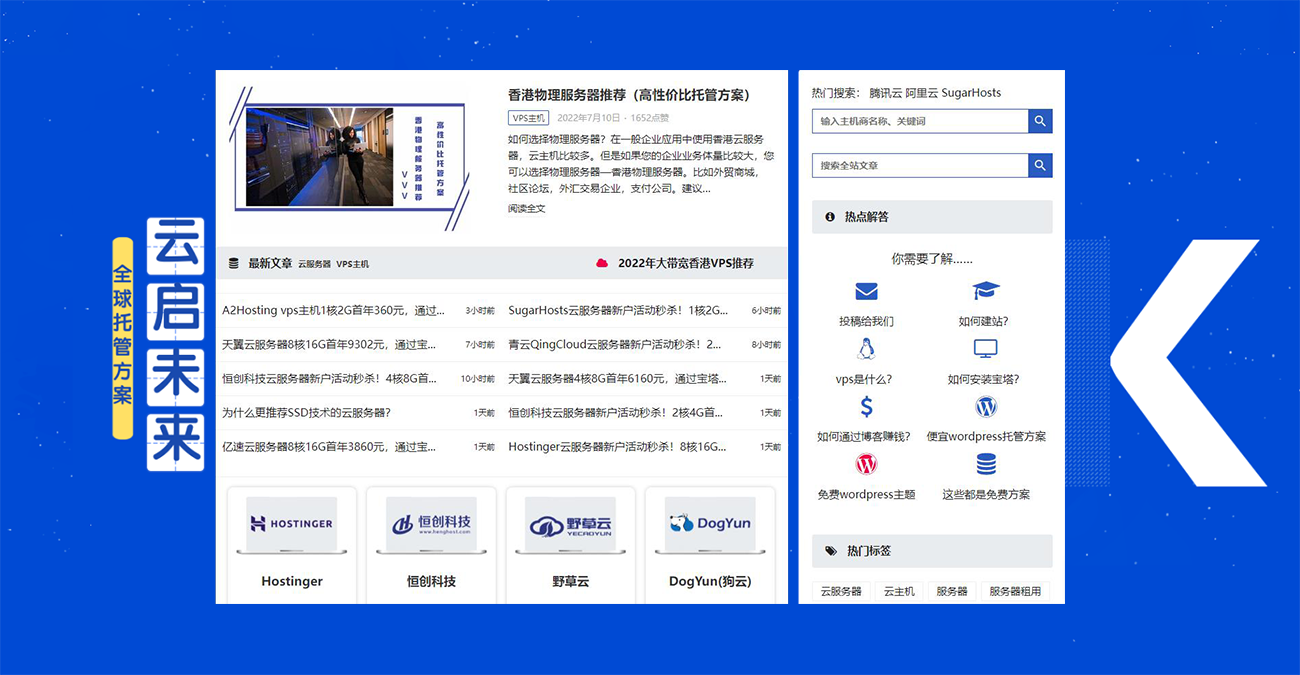This screenshot has height=675, width=1300.
Task: Open the featured article server room thumbnail
Action: point(351,158)
